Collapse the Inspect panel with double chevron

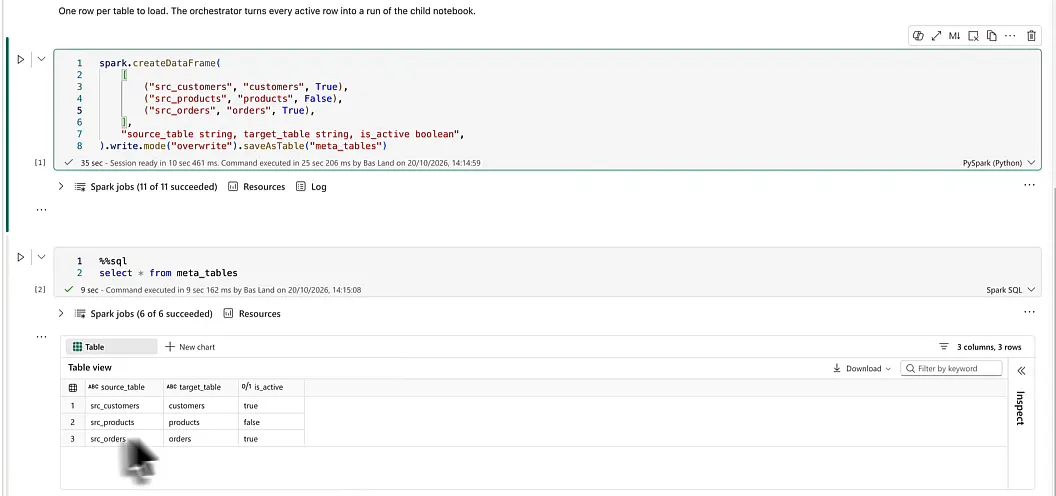click(x=1021, y=371)
